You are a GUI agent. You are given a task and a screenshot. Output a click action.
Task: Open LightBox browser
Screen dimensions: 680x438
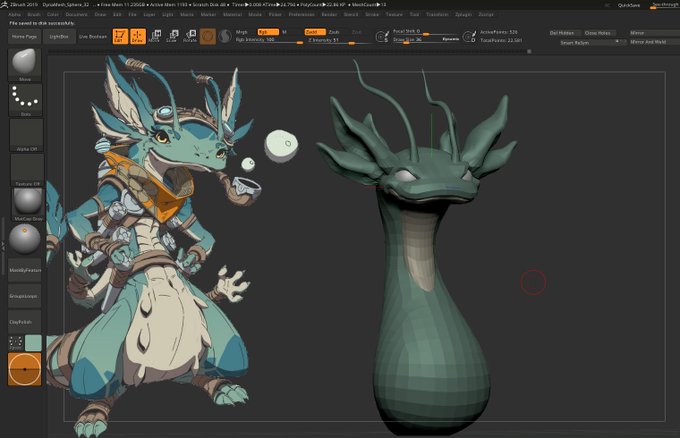point(59,37)
